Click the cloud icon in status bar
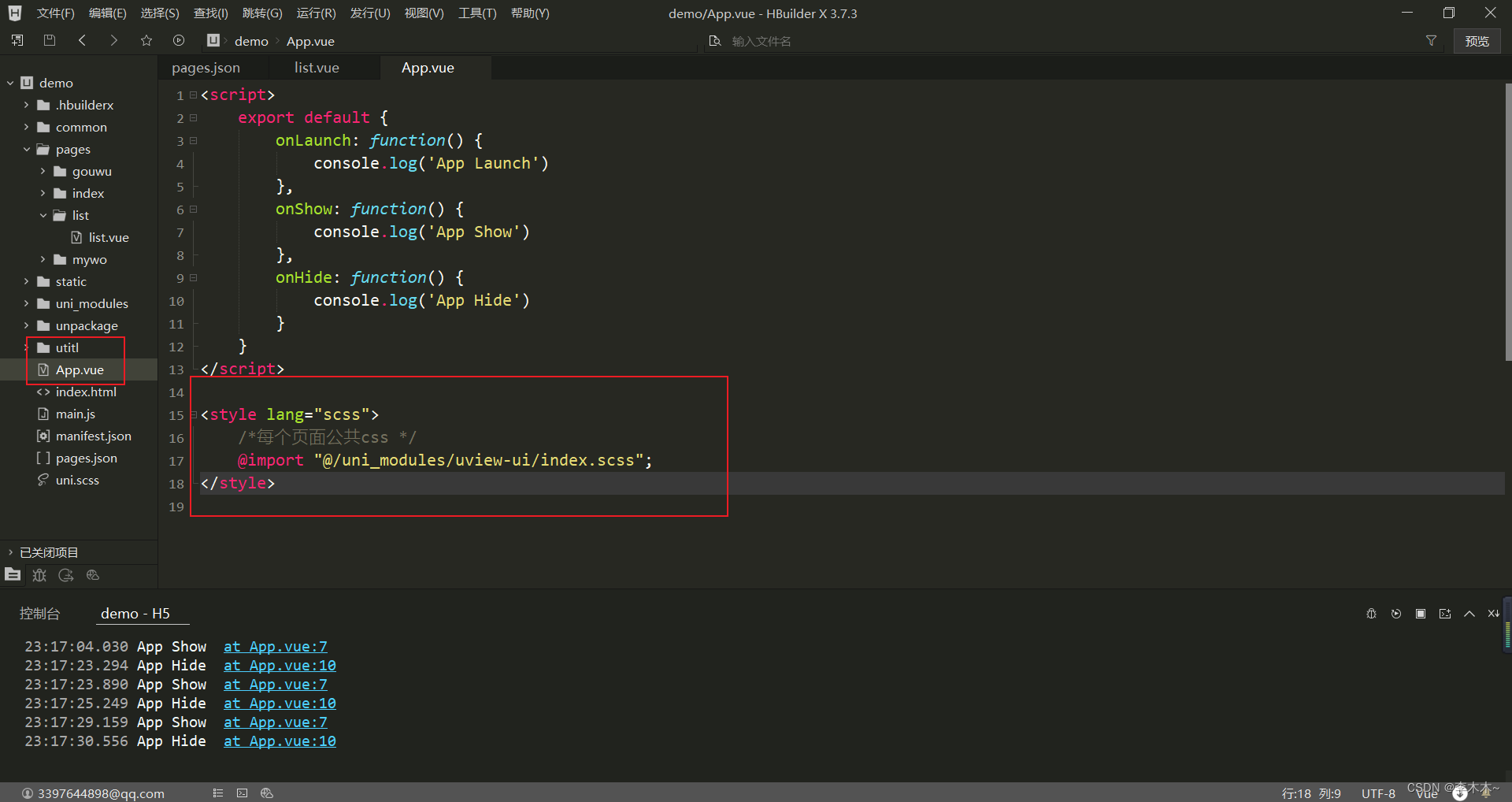This screenshot has width=1512, height=802. (x=267, y=793)
